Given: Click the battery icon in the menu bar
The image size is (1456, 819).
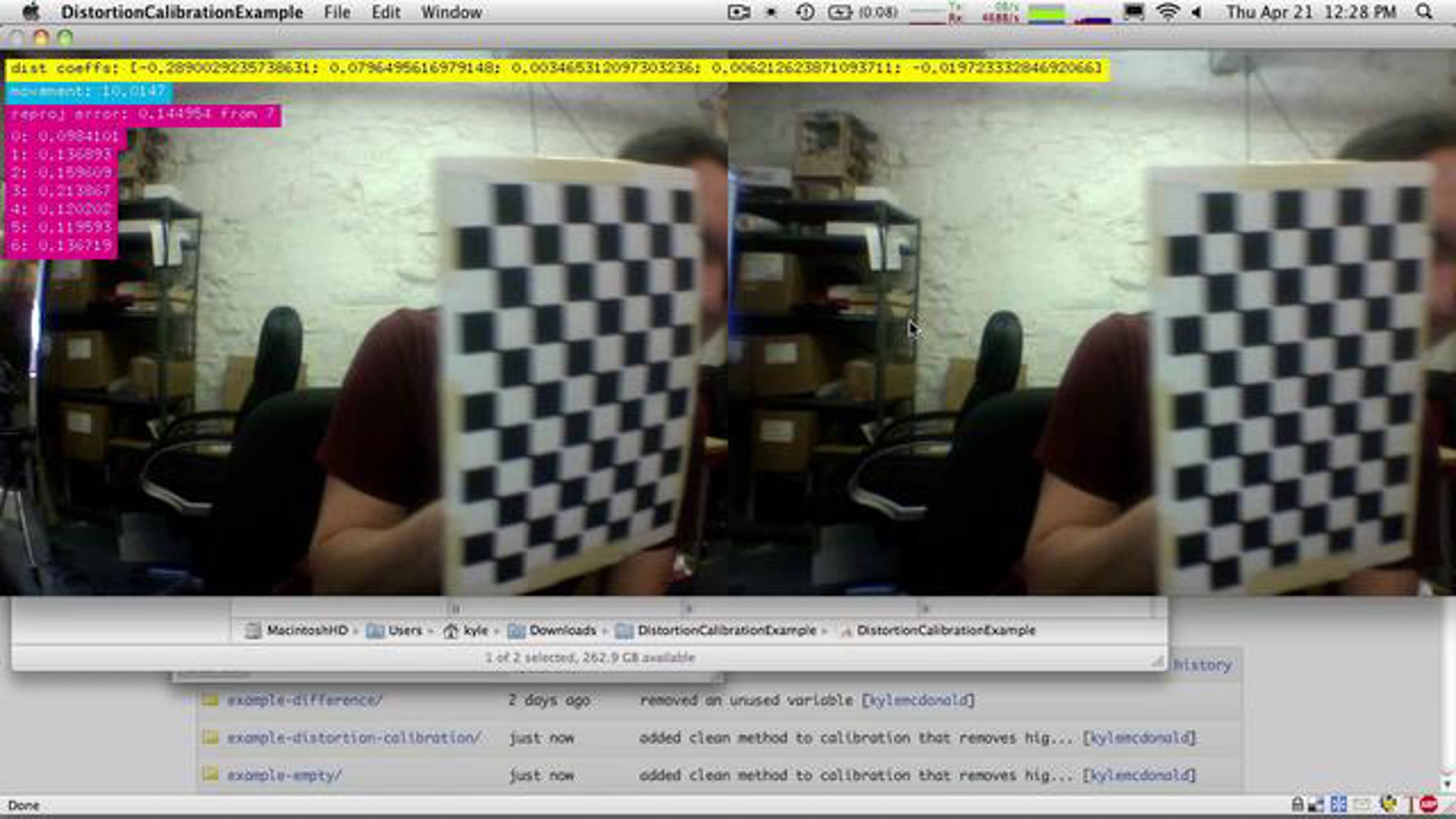Looking at the screenshot, I should (x=839, y=12).
